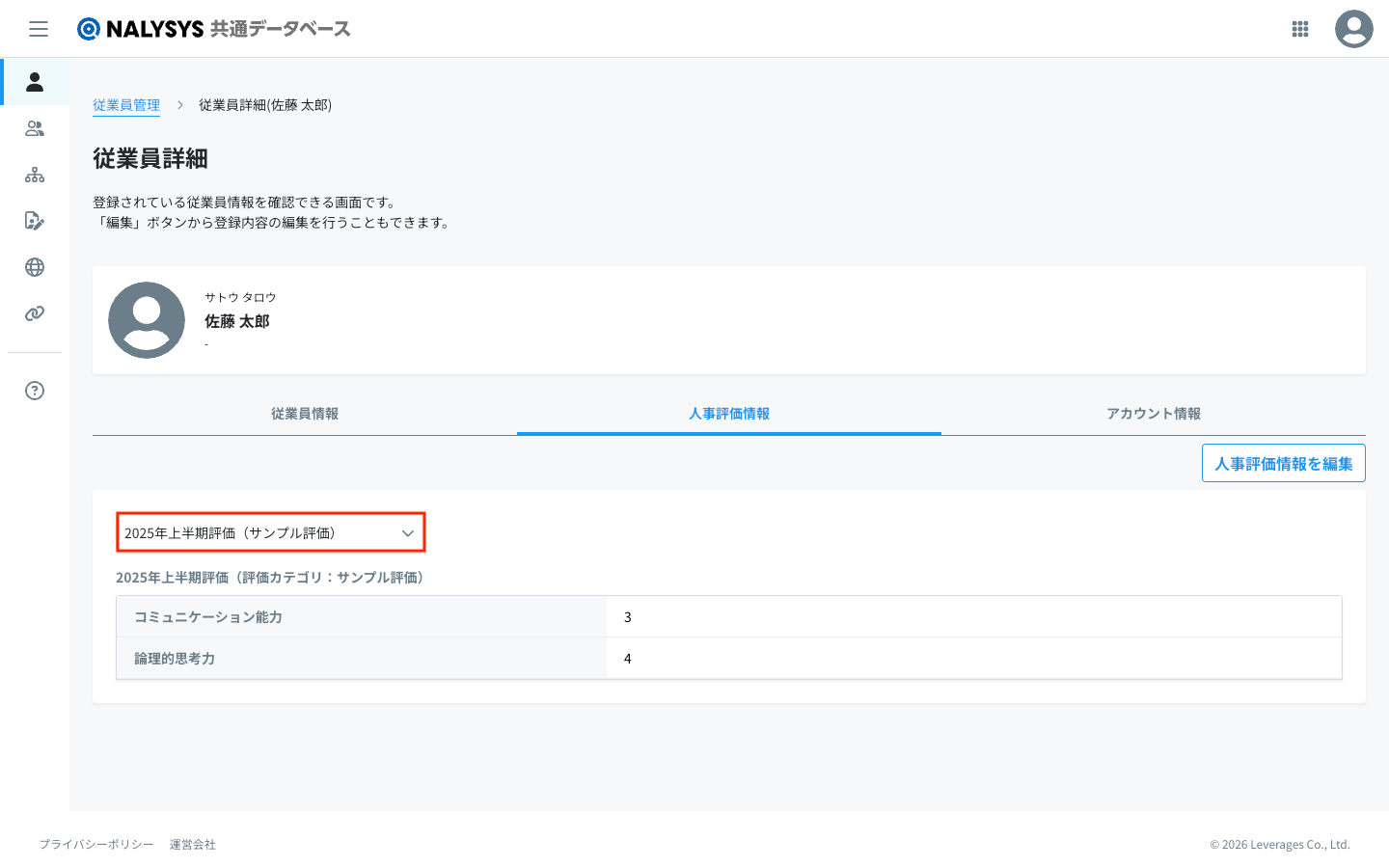Screen dimensions: 1389x868
Task: Open the 運営会社 footer link
Action: pos(193,845)
